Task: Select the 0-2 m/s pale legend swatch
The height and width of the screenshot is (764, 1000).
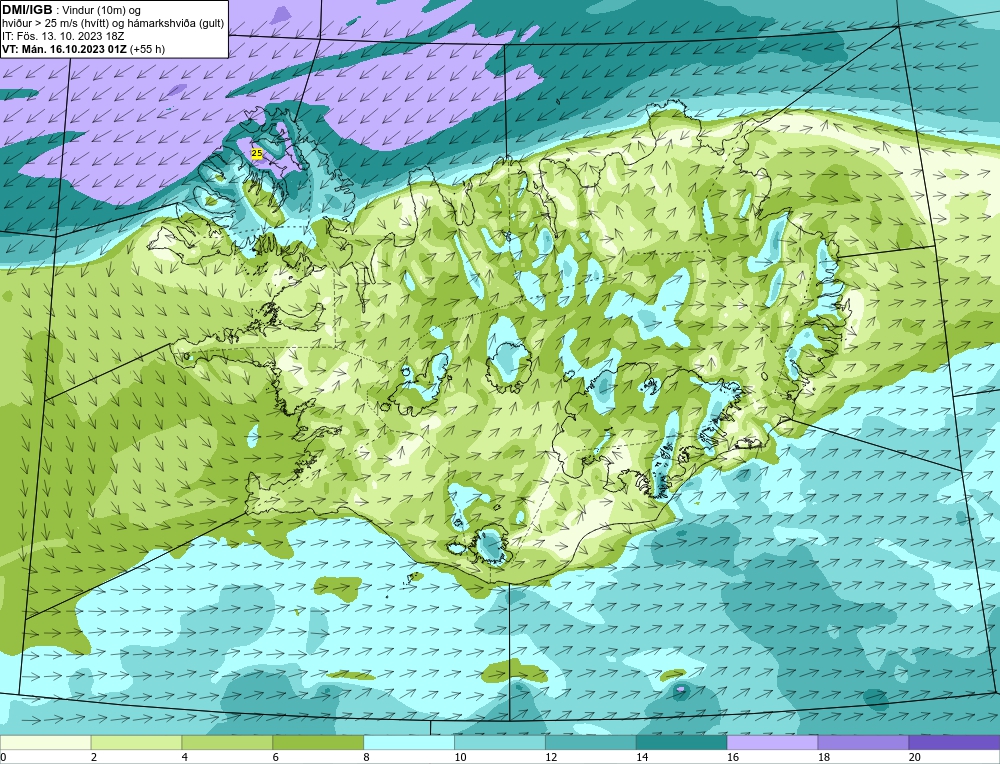Action: [45, 743]
